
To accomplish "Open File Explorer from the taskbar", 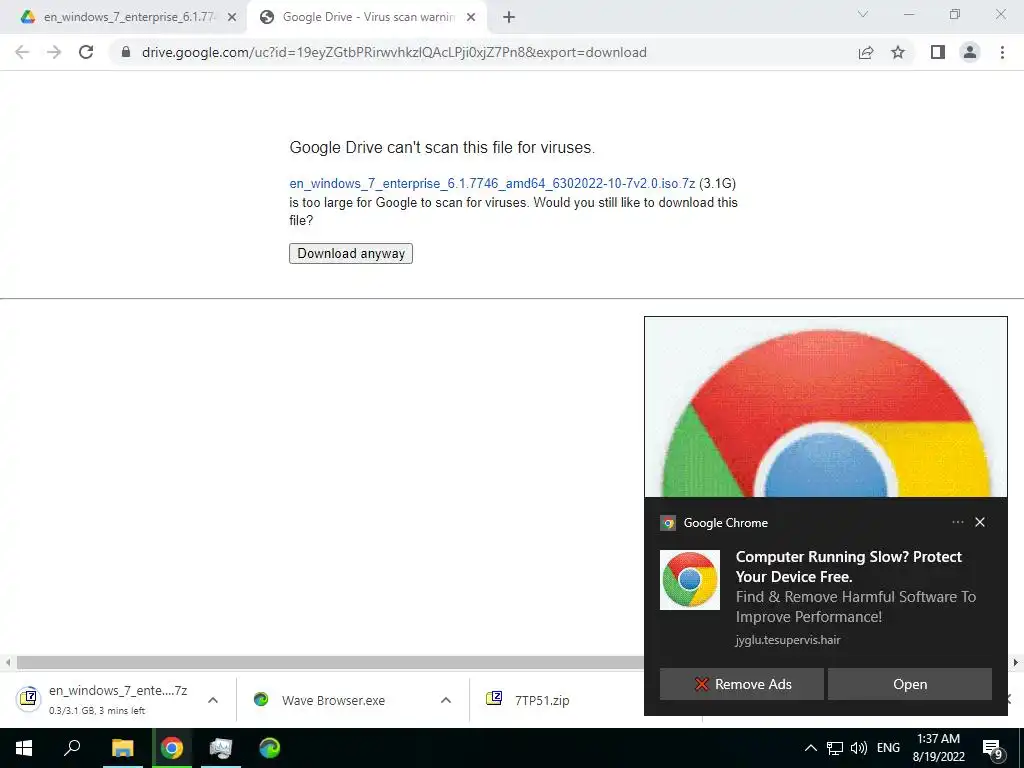I will (122, 748).
